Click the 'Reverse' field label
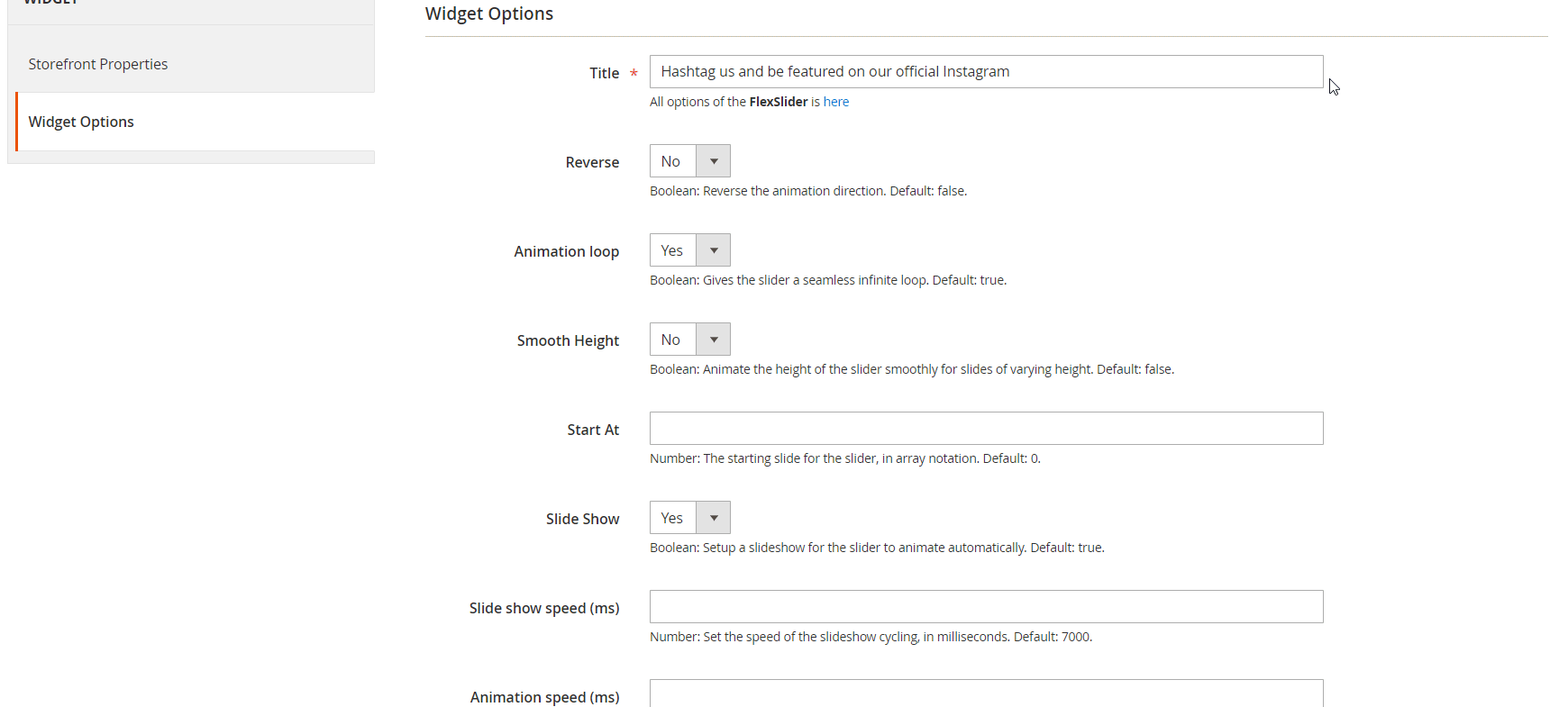The width and height of the screenshot is (1568, 707). point(592,162)
